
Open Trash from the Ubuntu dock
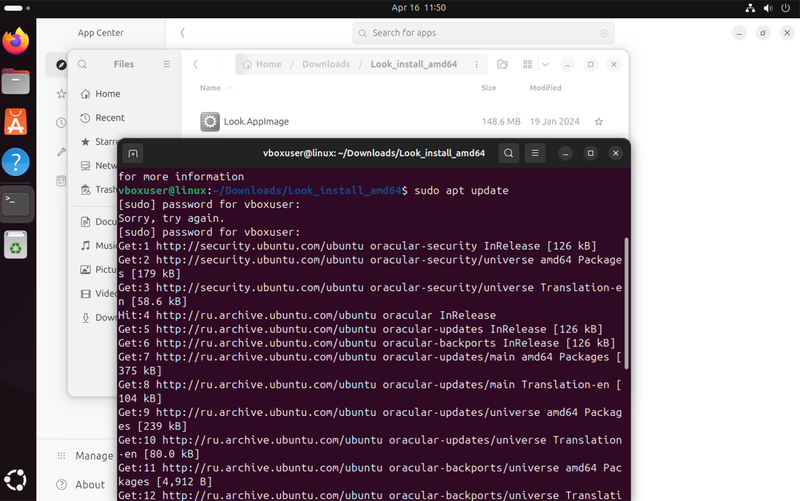(x=16, y=245)
